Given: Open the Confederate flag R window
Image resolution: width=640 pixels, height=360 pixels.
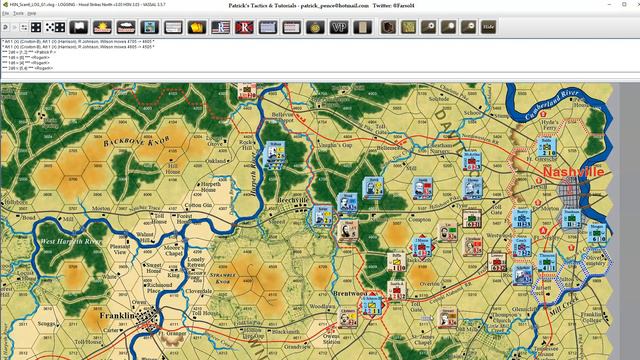Looking at the screenshot, I should 244,27.
